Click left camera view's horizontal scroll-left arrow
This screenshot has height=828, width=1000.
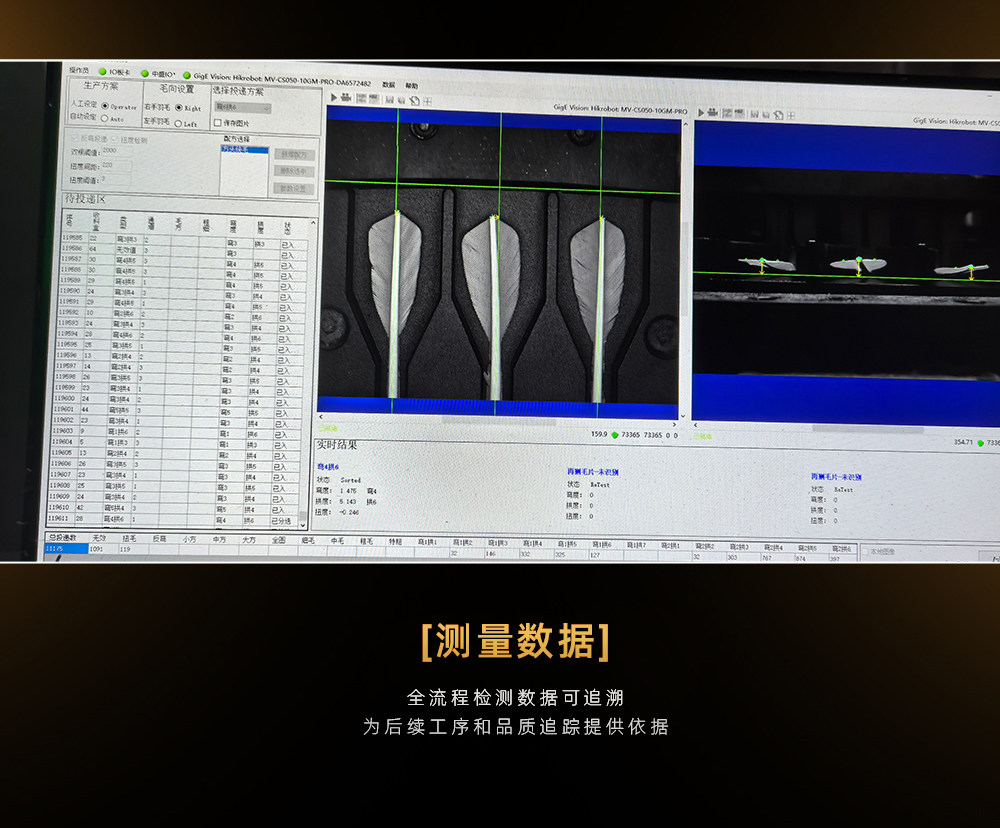321,416
